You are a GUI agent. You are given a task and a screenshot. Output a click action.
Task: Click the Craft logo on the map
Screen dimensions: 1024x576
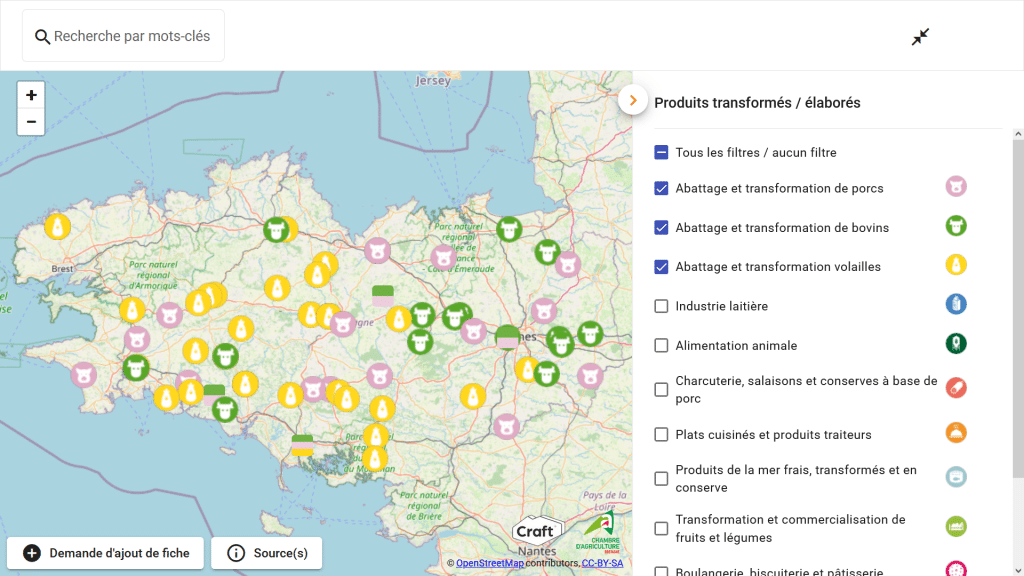[x=536, y=532]
